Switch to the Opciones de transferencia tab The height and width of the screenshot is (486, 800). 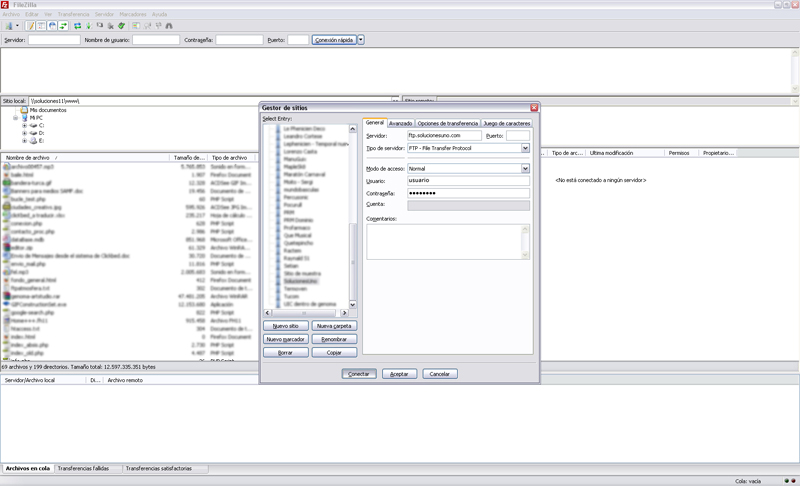[x=447, y=123]
